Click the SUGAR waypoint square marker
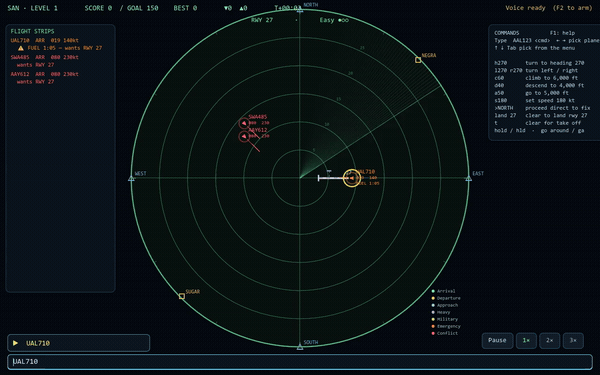Image resolution: width=600 pixels, height=375 pixels. click(x=182, y=296)
